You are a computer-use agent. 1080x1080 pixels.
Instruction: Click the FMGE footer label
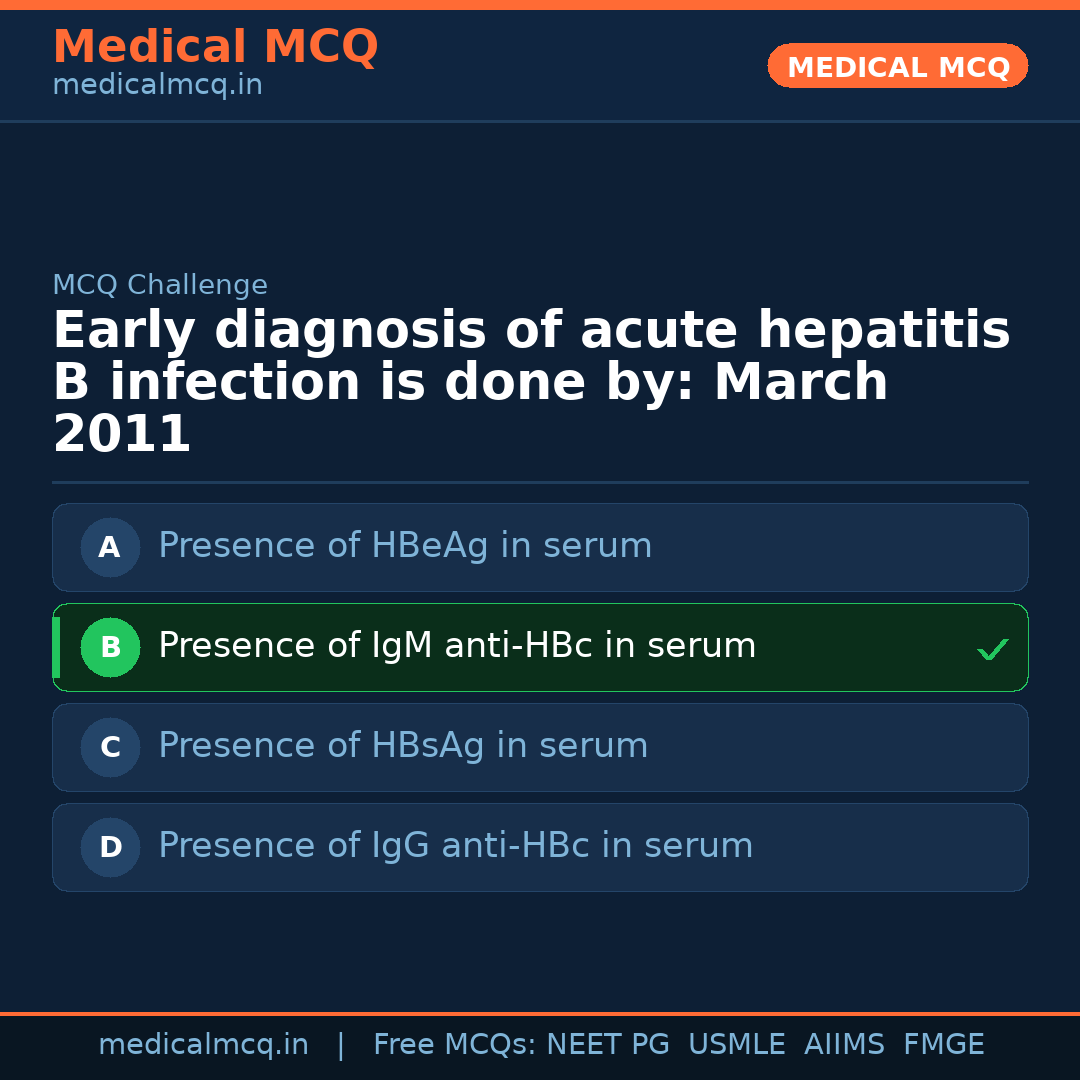tap(943, 1045)
